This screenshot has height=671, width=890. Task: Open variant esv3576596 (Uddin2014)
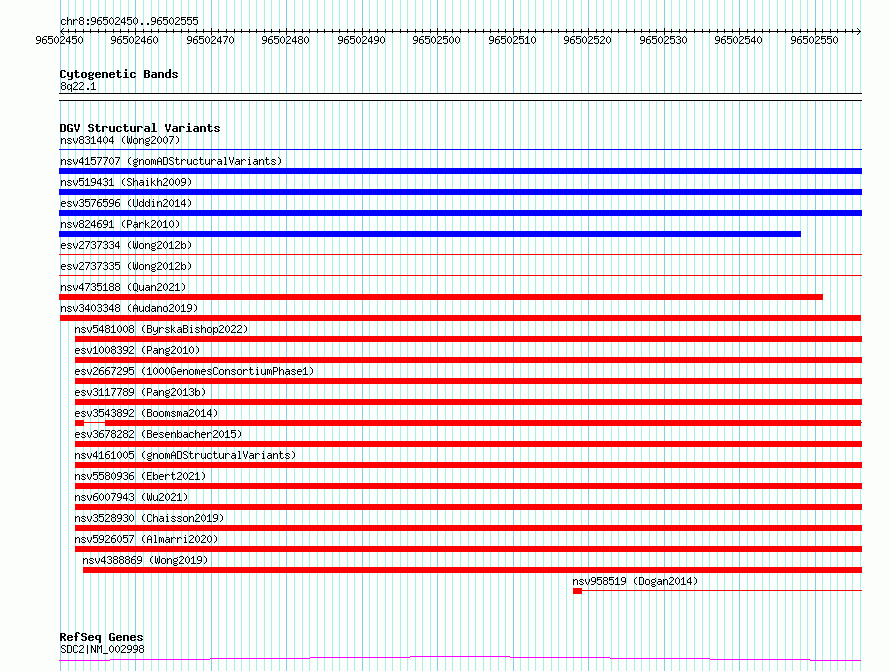tap(126, 203)
